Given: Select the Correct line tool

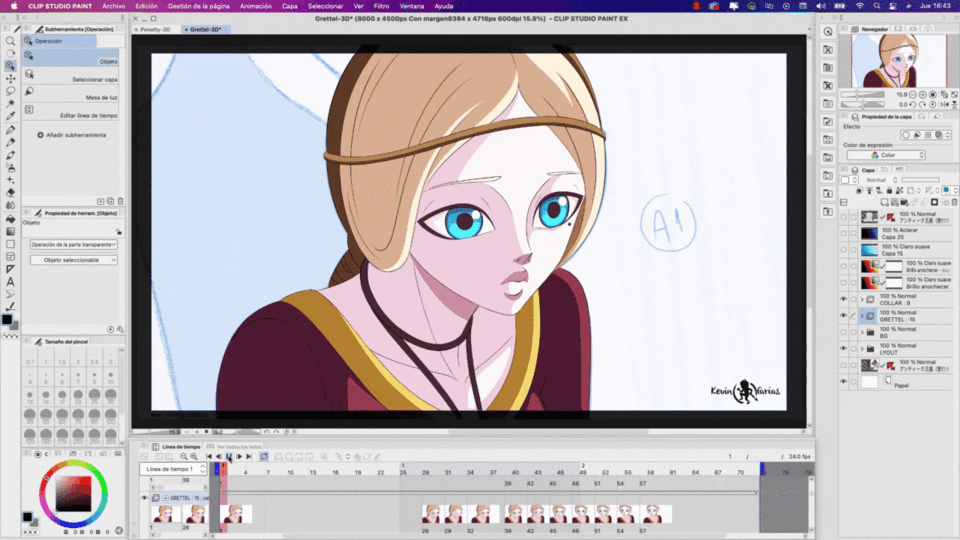Looking at the screenshot, I should click(x=10, y=307).
